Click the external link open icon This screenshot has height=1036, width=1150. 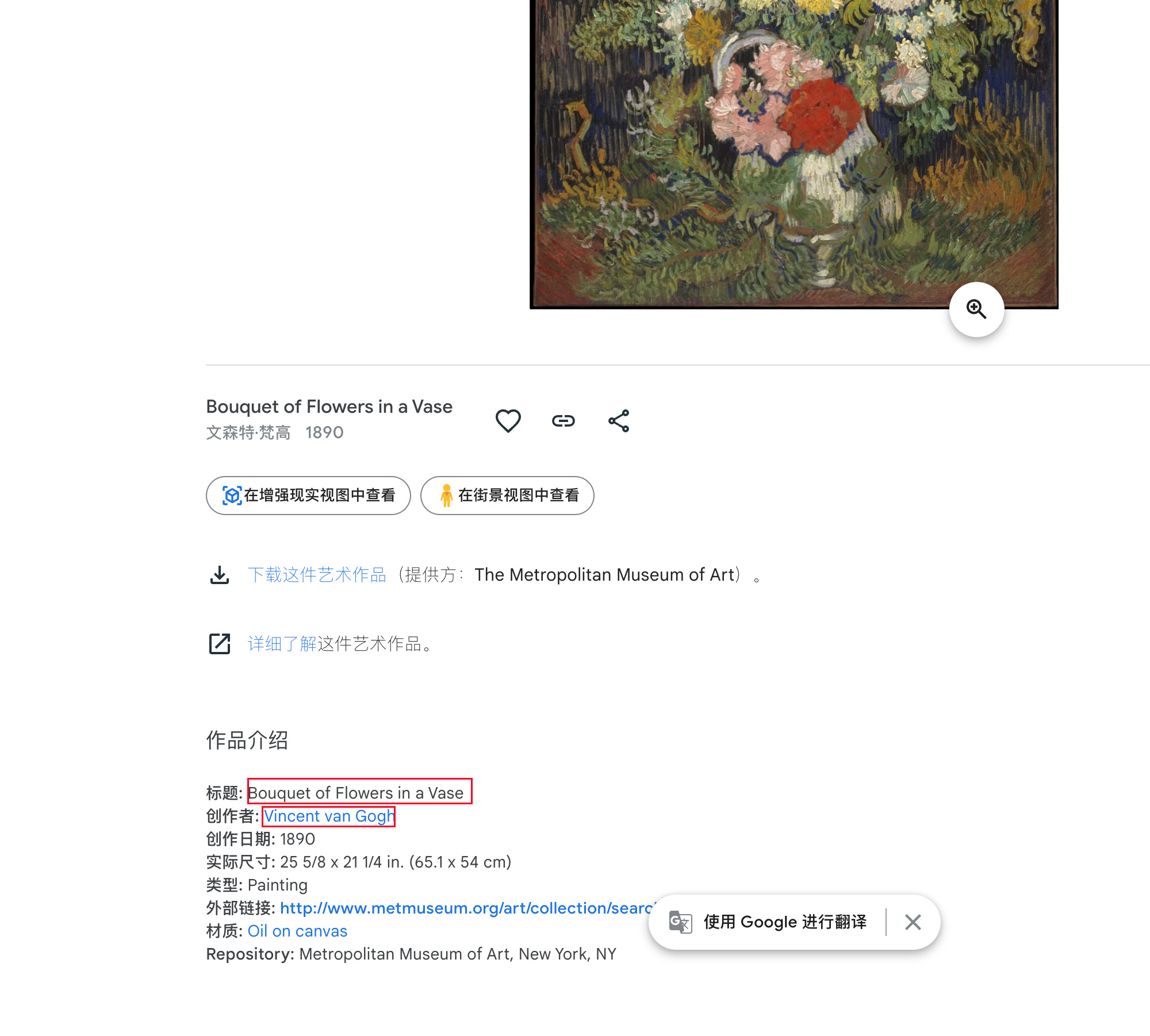point(220,644)
